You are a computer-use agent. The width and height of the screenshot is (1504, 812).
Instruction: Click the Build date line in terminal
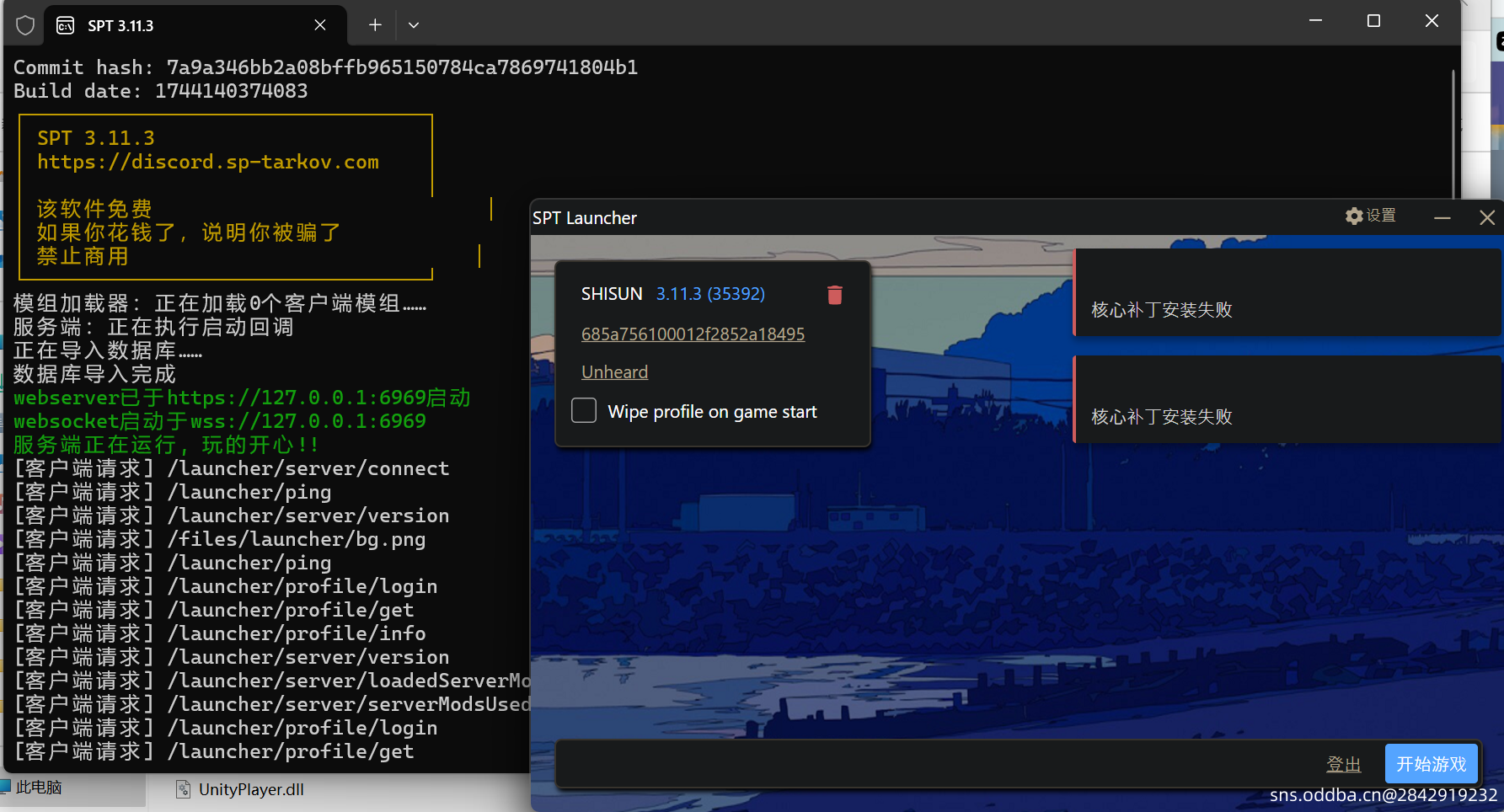click(x=161, y=91)
